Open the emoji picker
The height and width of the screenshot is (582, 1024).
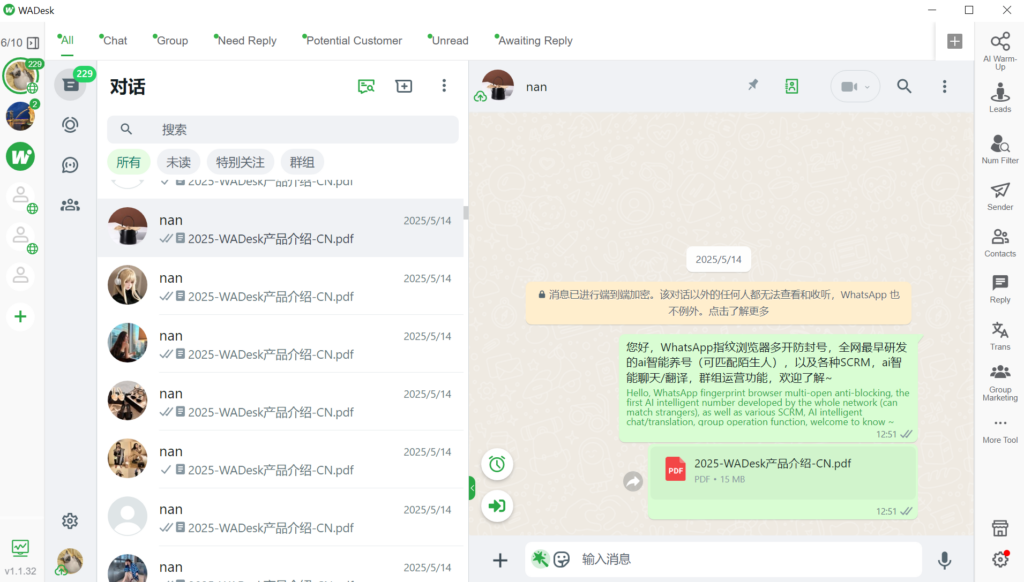click(x=562, y=559)
